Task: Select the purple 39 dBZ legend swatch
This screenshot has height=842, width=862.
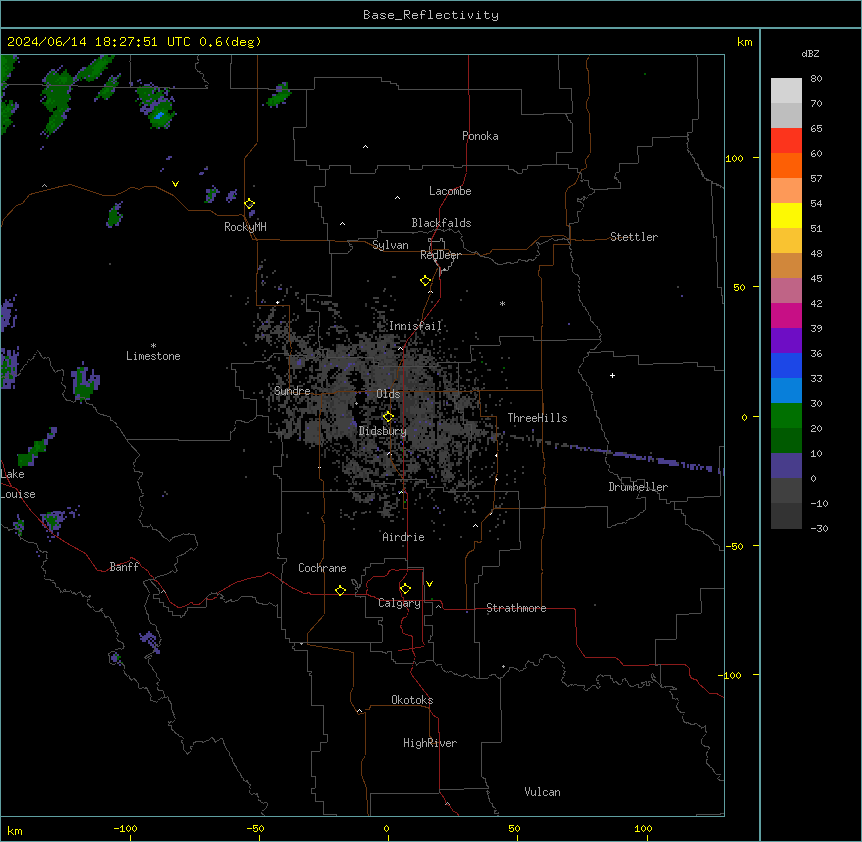Action: pos(786,340)
